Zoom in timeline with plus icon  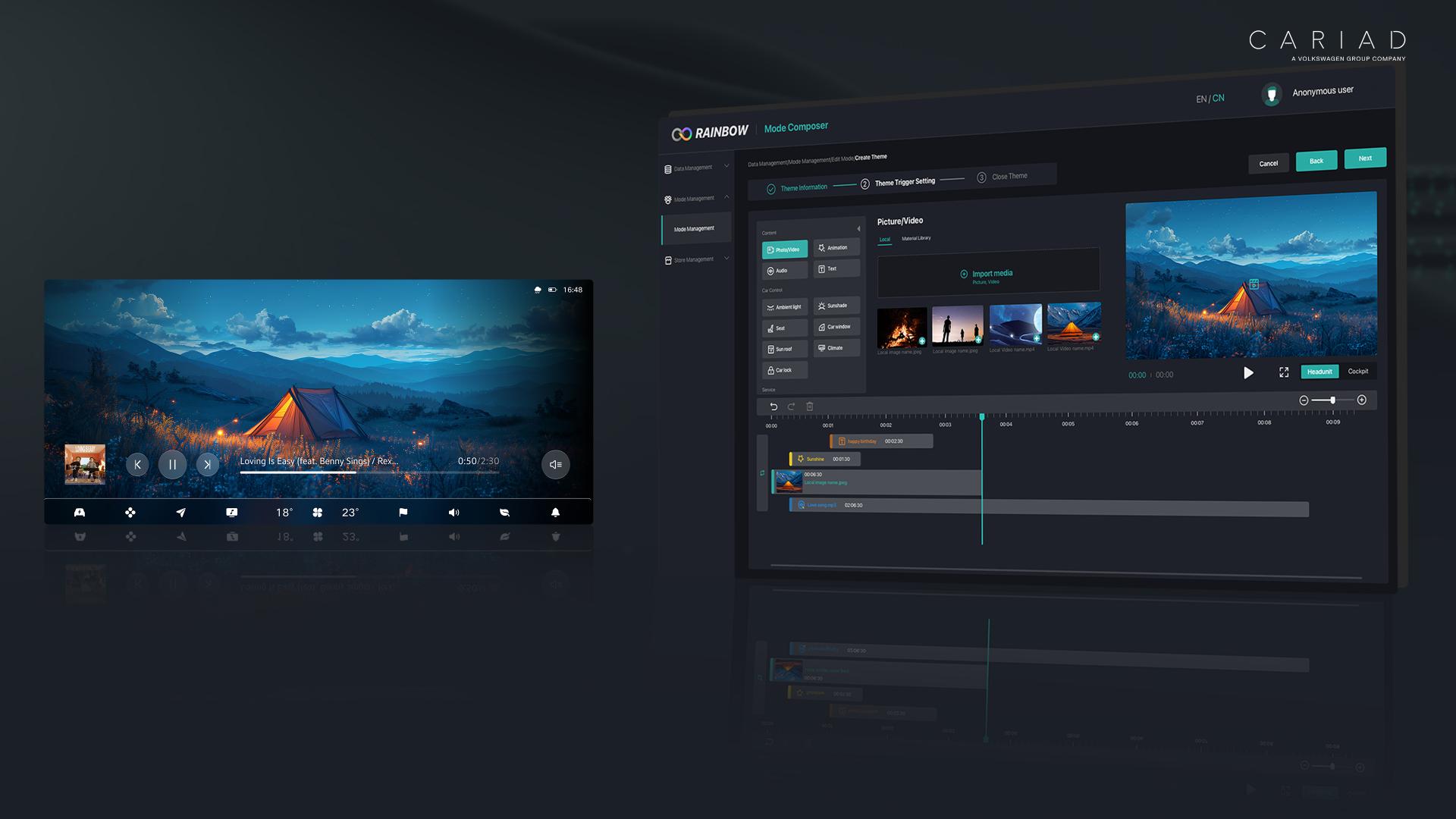pos(1361,400)
